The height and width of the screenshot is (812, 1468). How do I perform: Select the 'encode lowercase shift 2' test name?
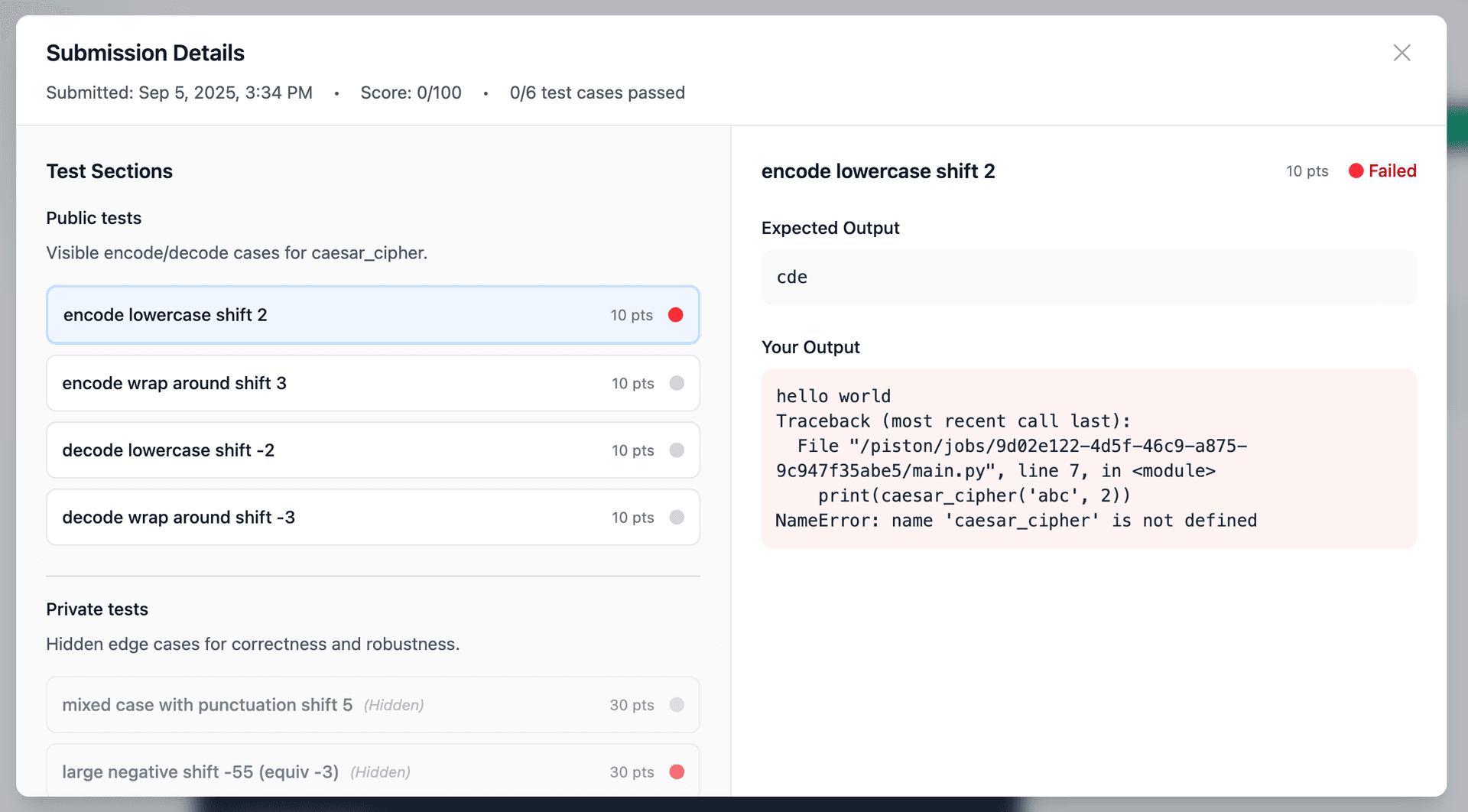[x=165, y=315]
